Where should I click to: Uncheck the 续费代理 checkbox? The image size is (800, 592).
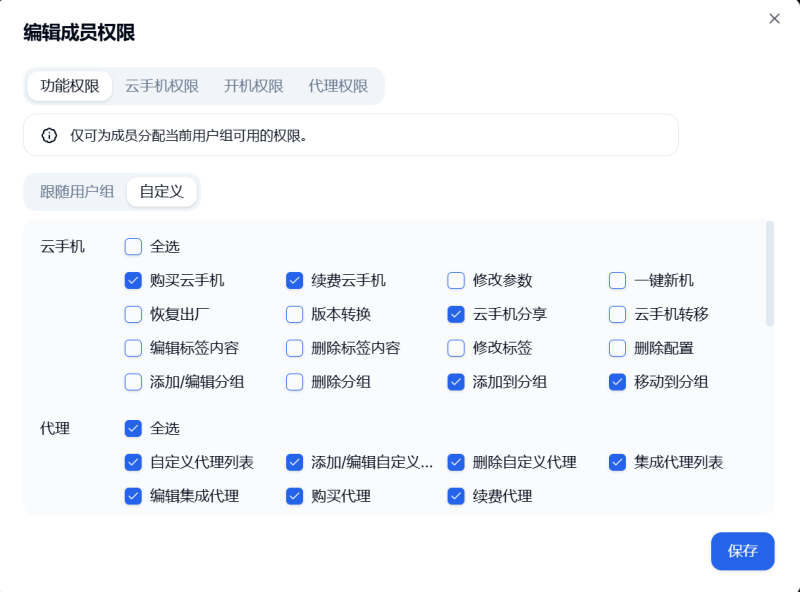click(456, 496)
